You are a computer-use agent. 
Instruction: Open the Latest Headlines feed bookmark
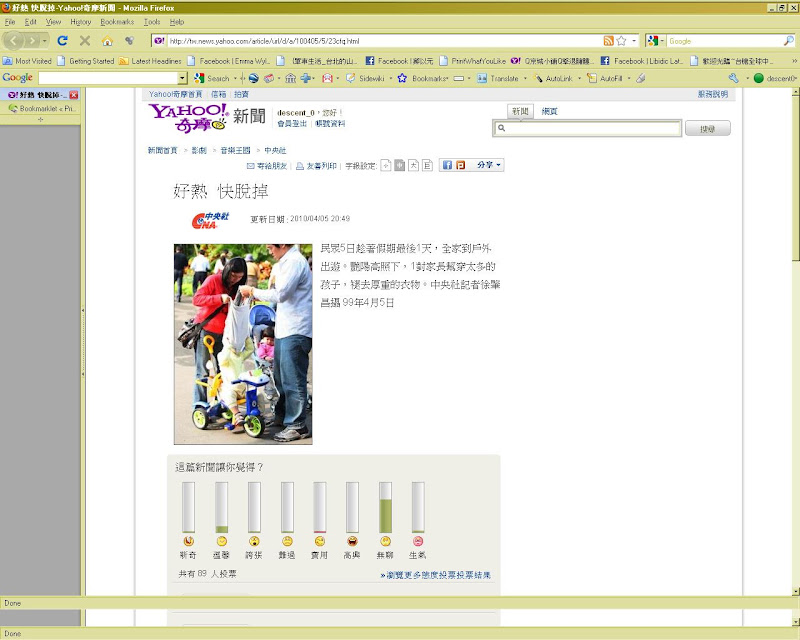pyautogui.click(x=151, y=61)
